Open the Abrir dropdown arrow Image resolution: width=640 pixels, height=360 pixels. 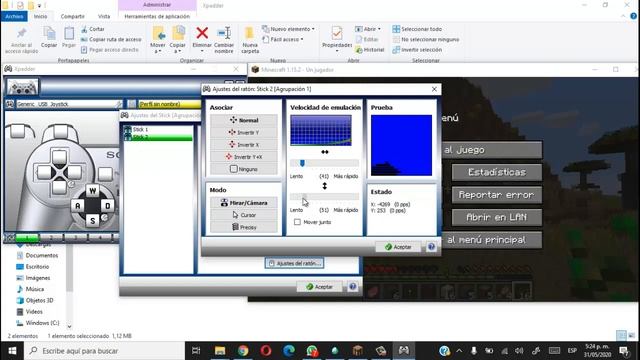[x=379, y=29]
